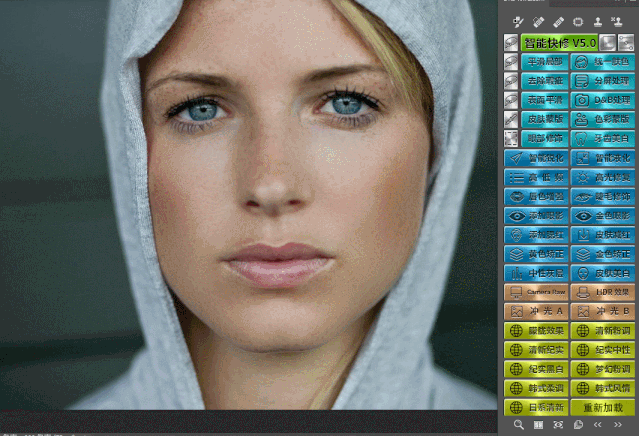The height and width of the screenshot is (436, 639).
Task: Create 皮肤蒙版 skin mask
Action: [x=544, y=119]
